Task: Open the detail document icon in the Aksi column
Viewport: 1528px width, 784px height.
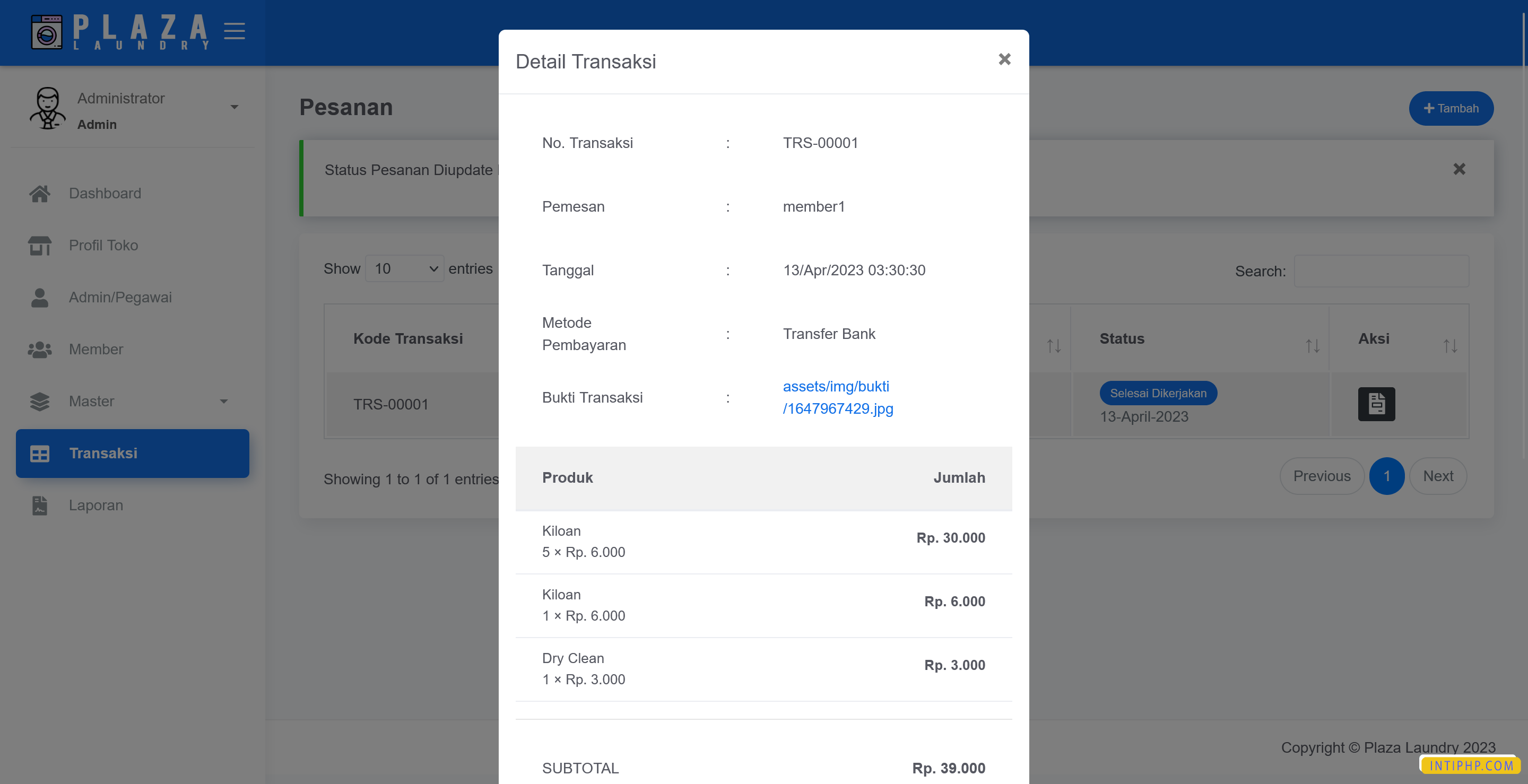Action: tap(1376, 404)
